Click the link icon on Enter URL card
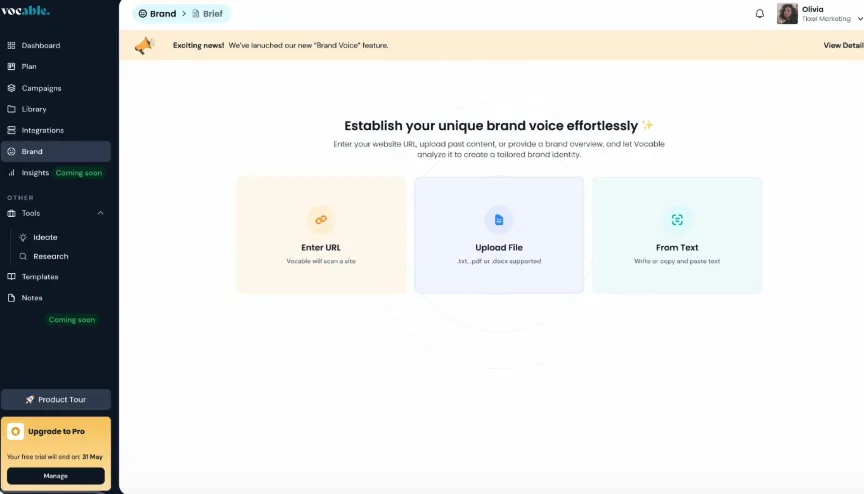This screenshot has width=864, height=494. tap(321, 219)
